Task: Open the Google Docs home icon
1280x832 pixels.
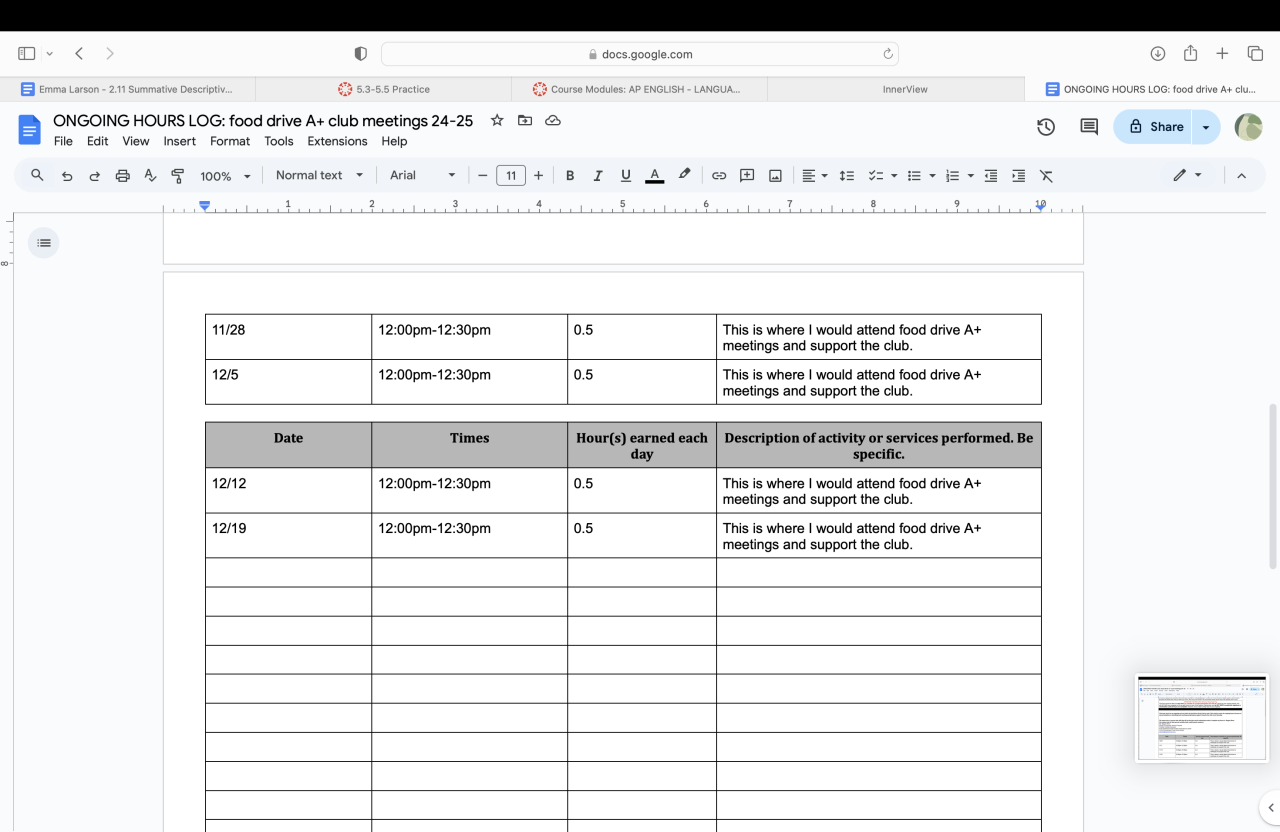Action: coord(29,129)
